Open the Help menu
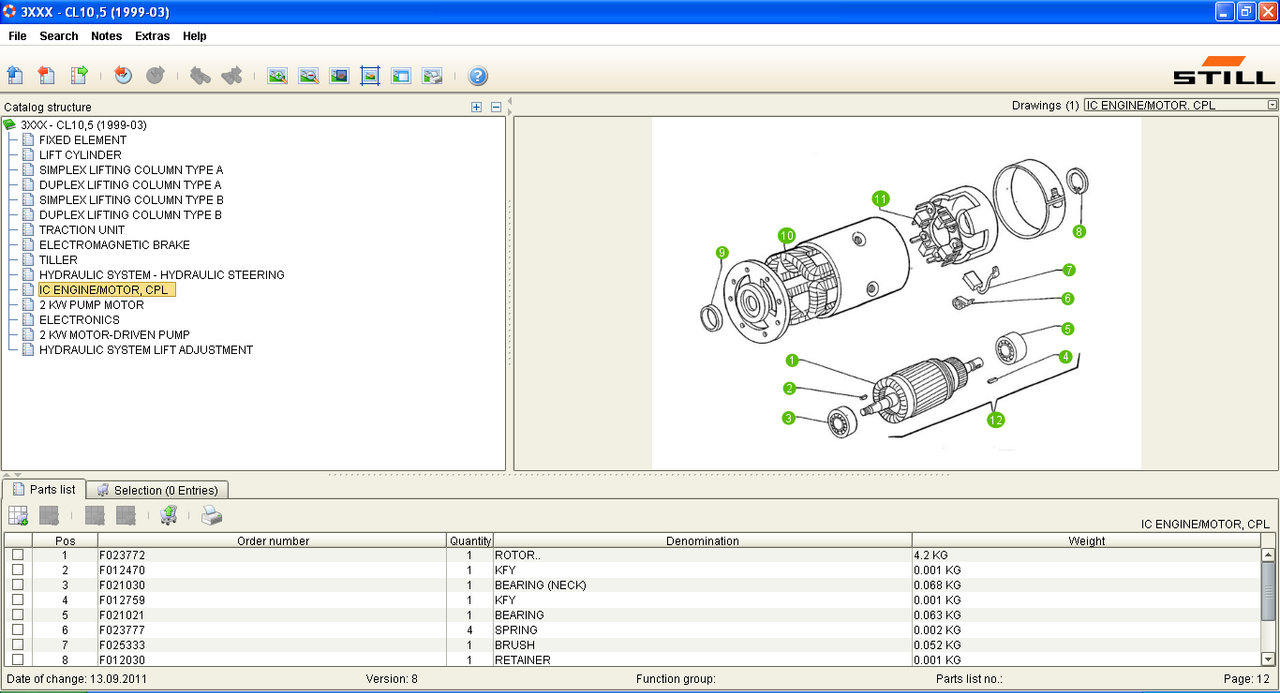Image resolution: width=1280 pixels, height=693 pixels. (x=195, y=36)
